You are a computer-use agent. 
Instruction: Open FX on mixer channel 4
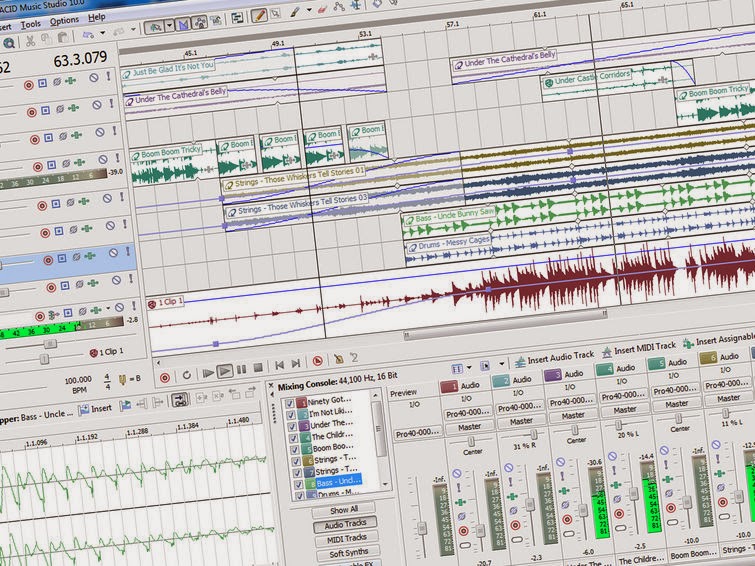(x=616, y=485)
